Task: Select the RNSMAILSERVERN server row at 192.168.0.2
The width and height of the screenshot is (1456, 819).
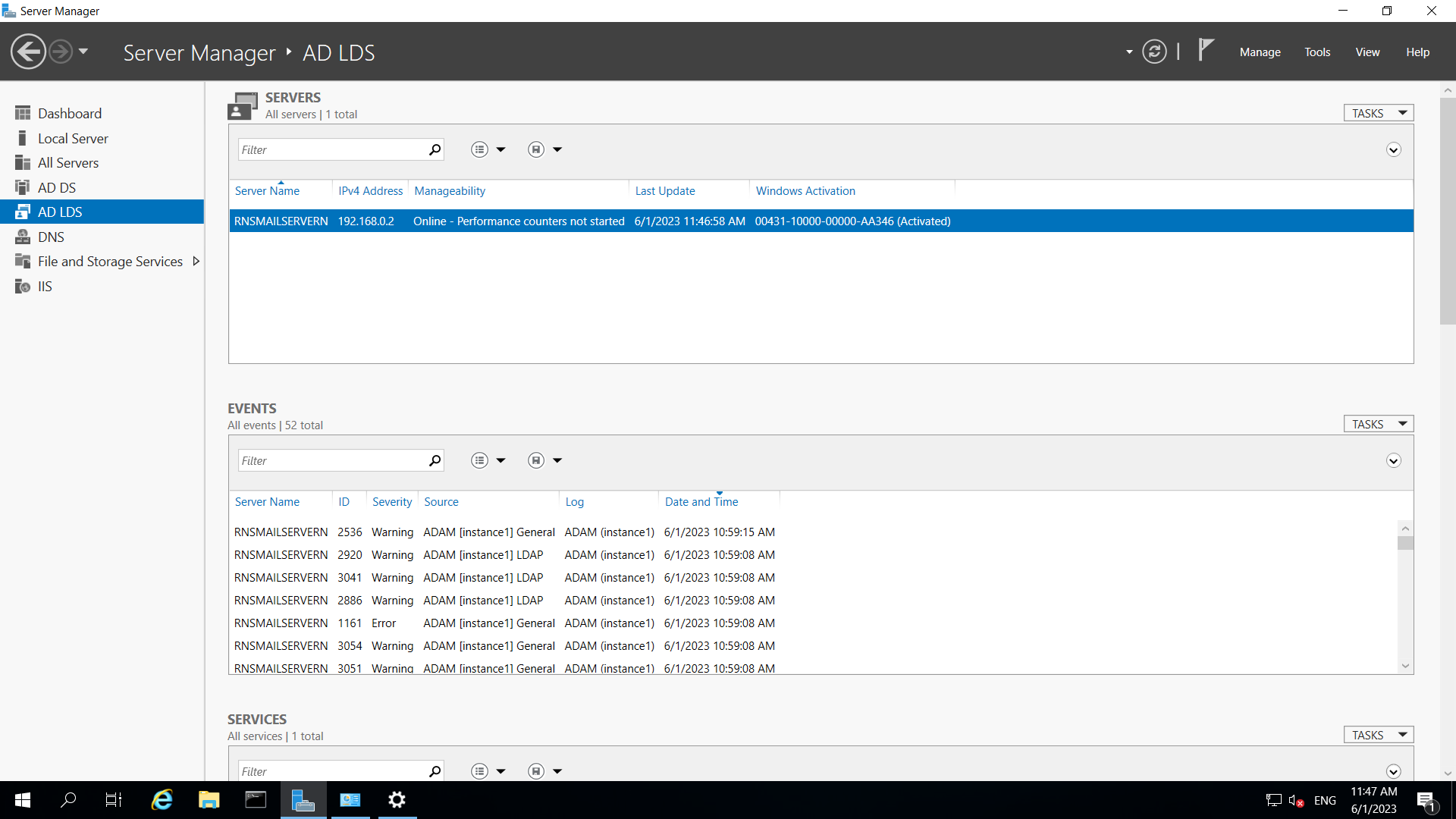Action: (x=821, y=221)
